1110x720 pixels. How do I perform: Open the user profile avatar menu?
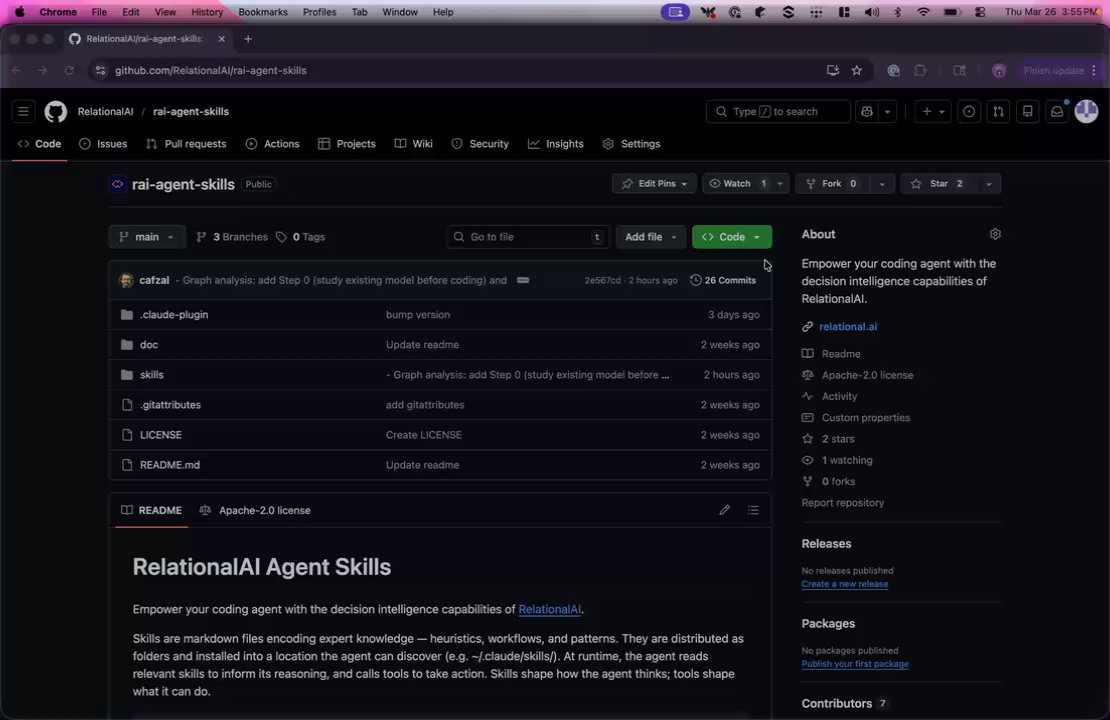[1086, 111]
